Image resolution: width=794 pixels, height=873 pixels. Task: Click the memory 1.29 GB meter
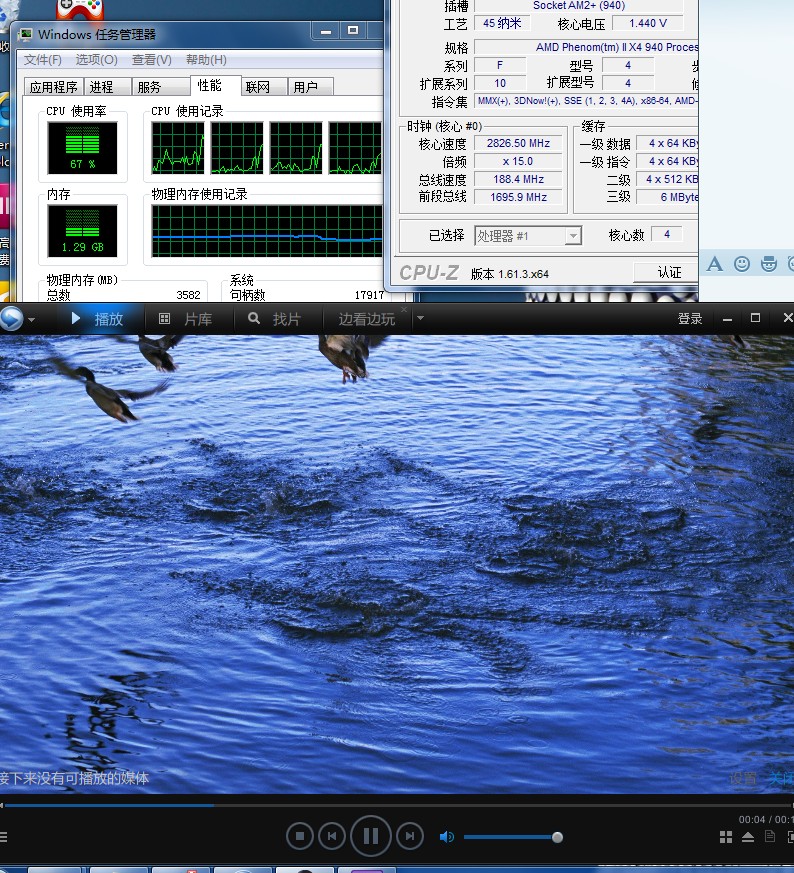[82, 231]
